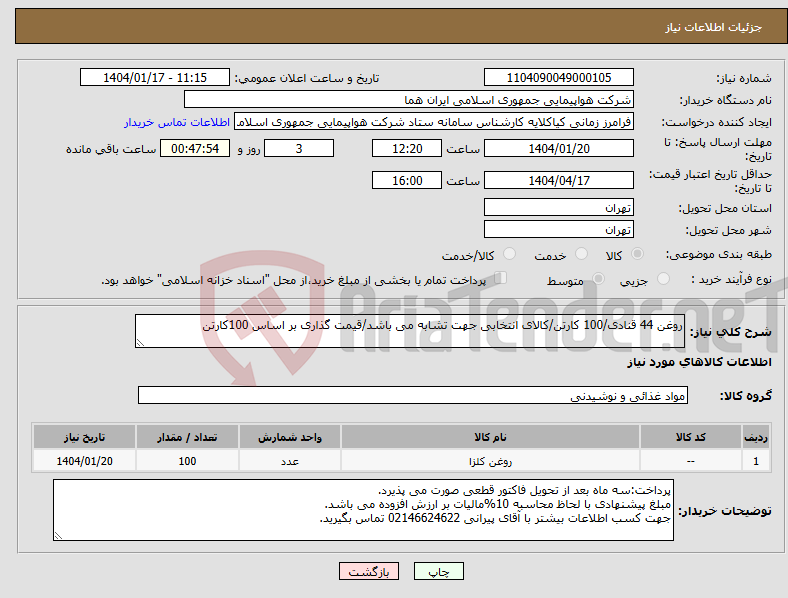
Task: Click the buyer organization name field
Action: pyautogui.click(x=409, y=99)
